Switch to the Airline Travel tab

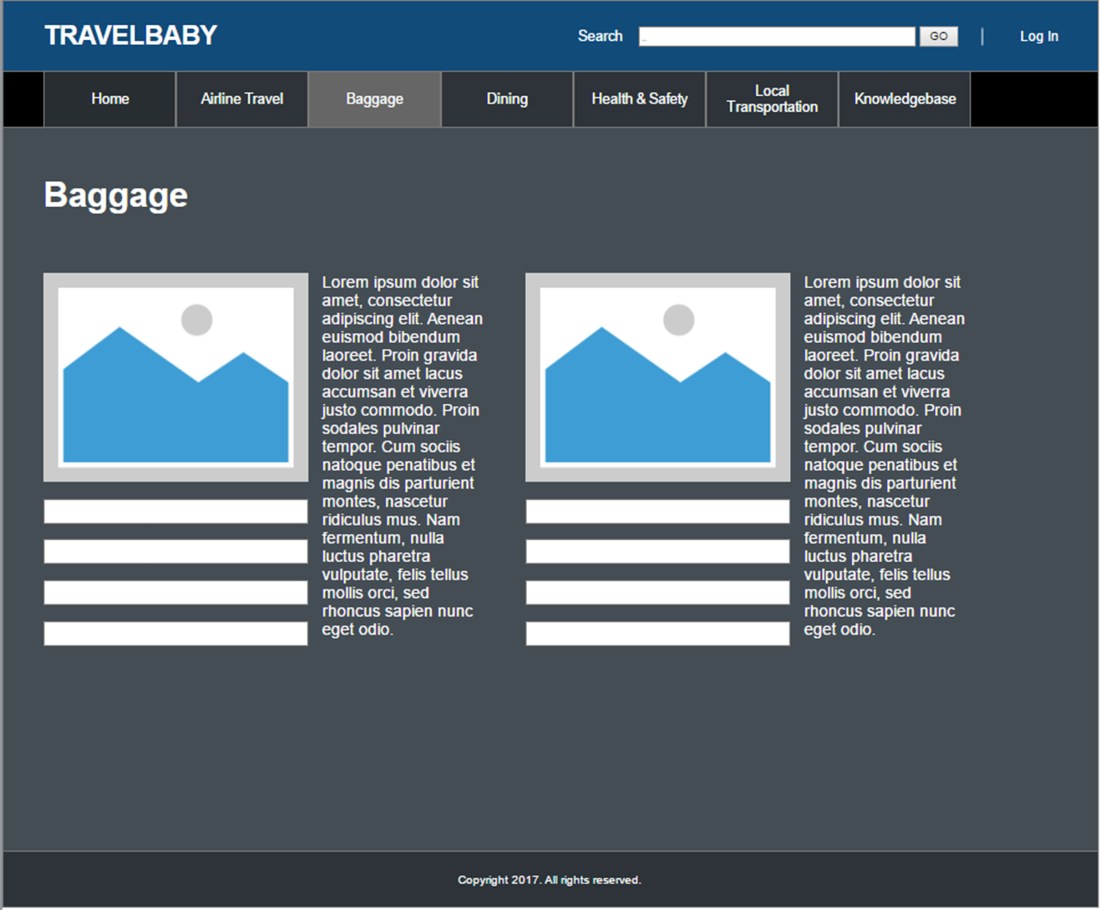coord(242,98)
